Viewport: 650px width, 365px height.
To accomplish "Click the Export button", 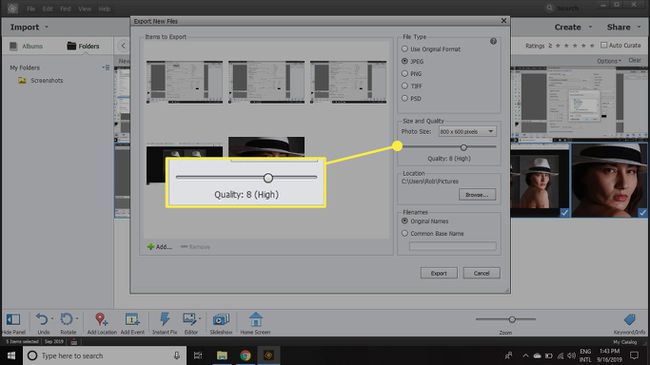I will (x=439, y=273).
